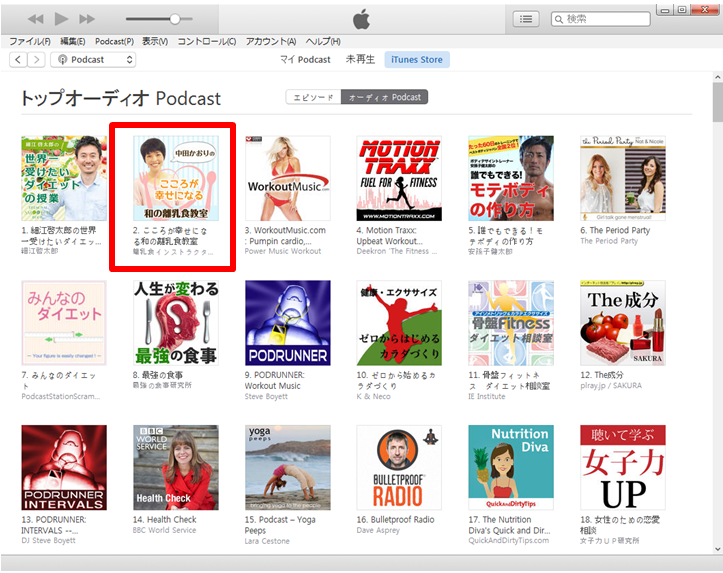
Task: Open the ファイル(F) menu
Action: pos(30,41)
